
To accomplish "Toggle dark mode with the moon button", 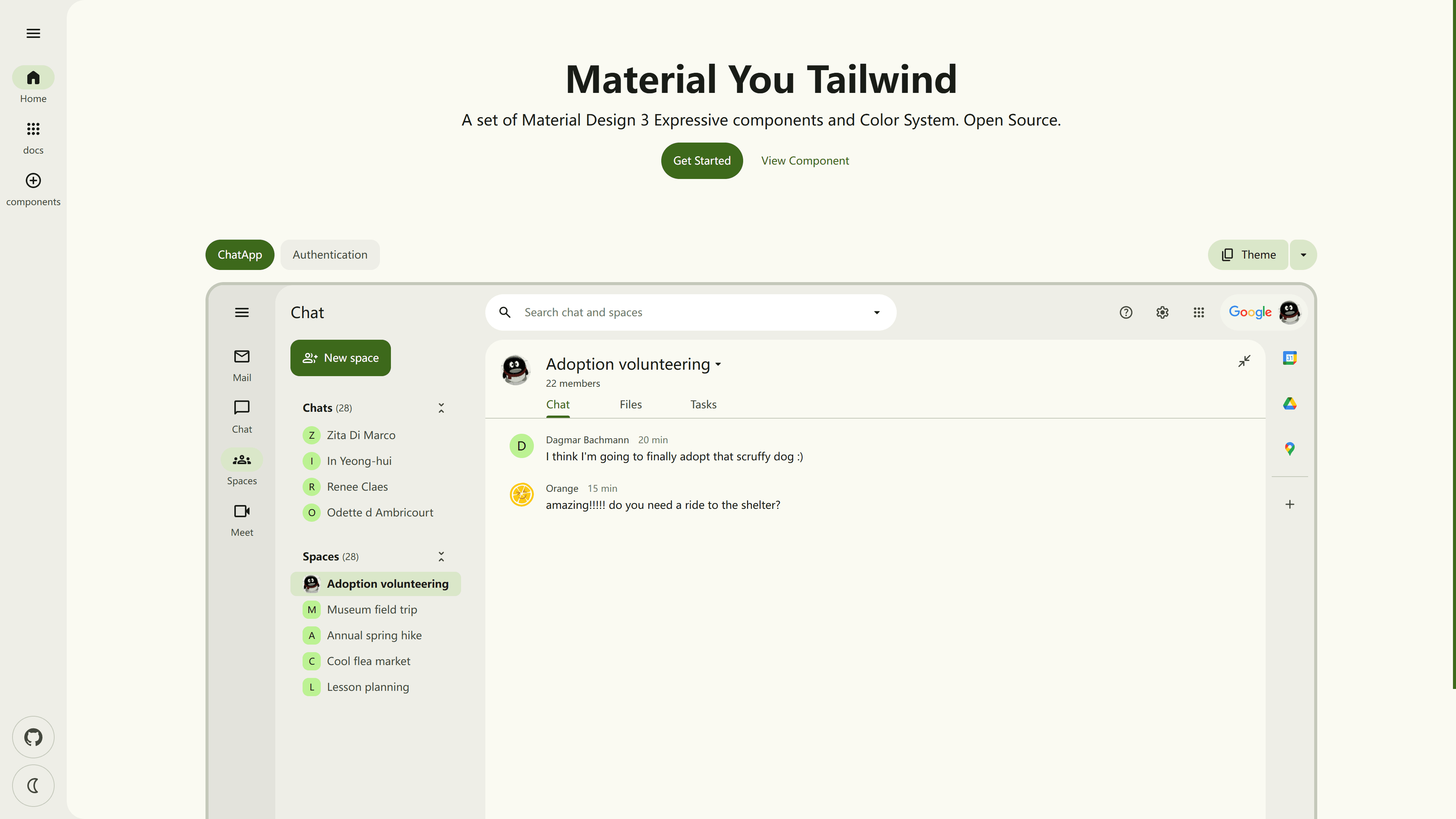I will 33,785.
